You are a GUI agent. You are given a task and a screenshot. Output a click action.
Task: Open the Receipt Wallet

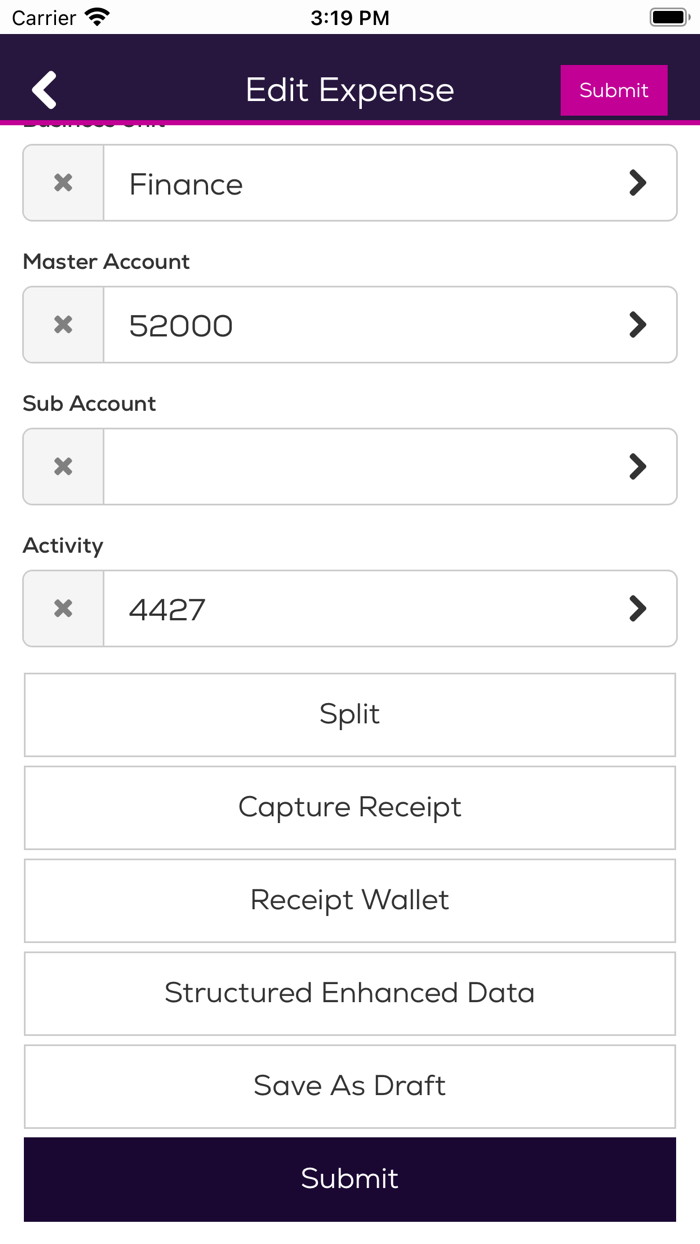click(350, 900)
